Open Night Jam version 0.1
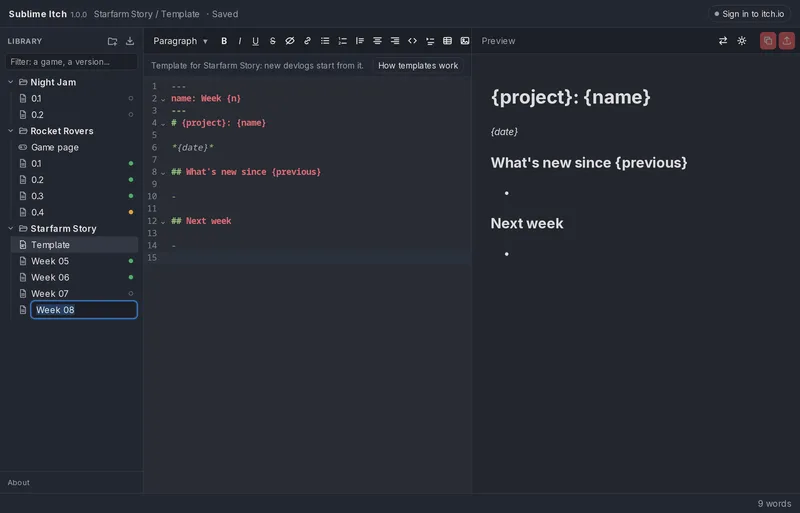 pos(74,98)
